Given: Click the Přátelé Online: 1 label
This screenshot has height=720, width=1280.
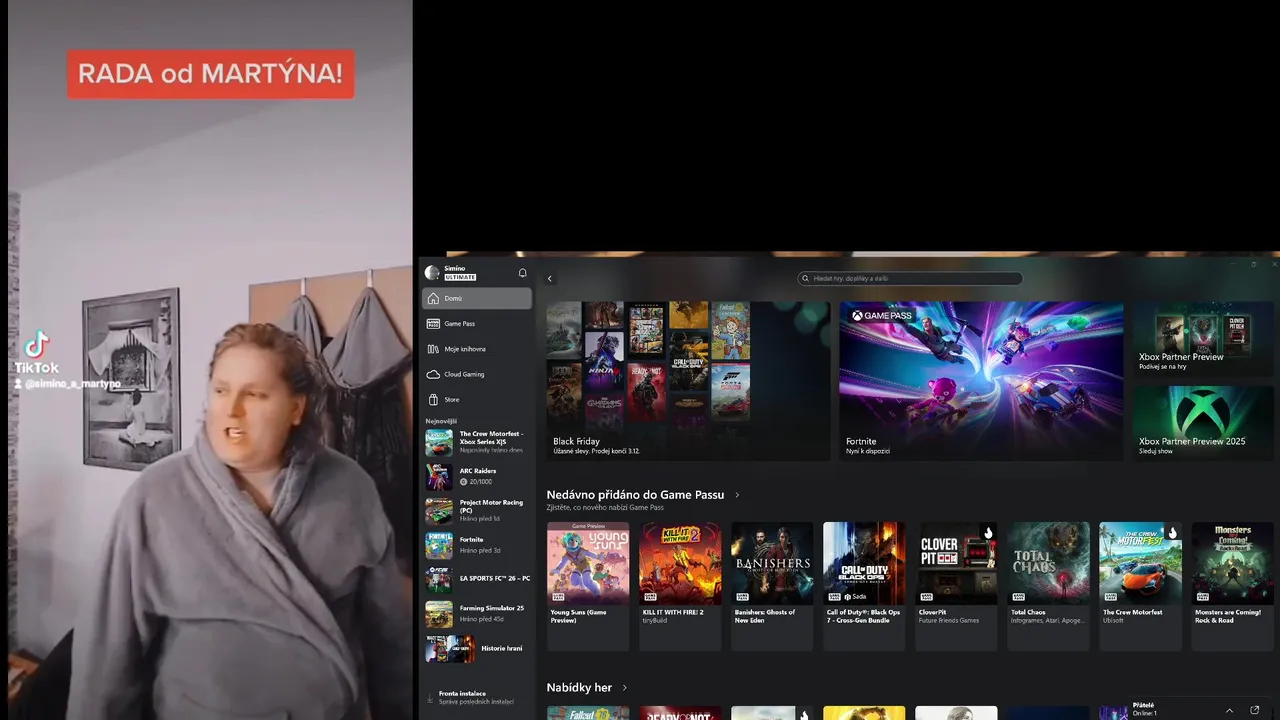Looking at the screenshot, I should coord(1145,709).
